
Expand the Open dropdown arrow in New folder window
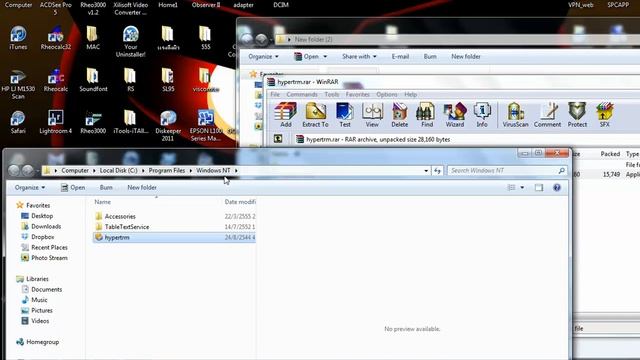(x=325, y=56)
